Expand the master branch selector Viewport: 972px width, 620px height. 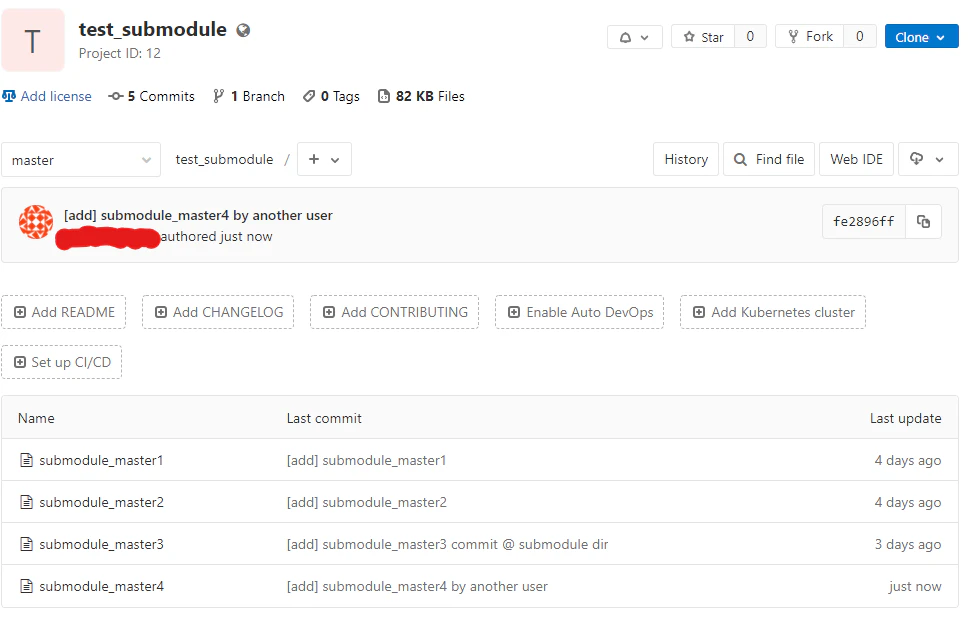click(x=81, y=160)
